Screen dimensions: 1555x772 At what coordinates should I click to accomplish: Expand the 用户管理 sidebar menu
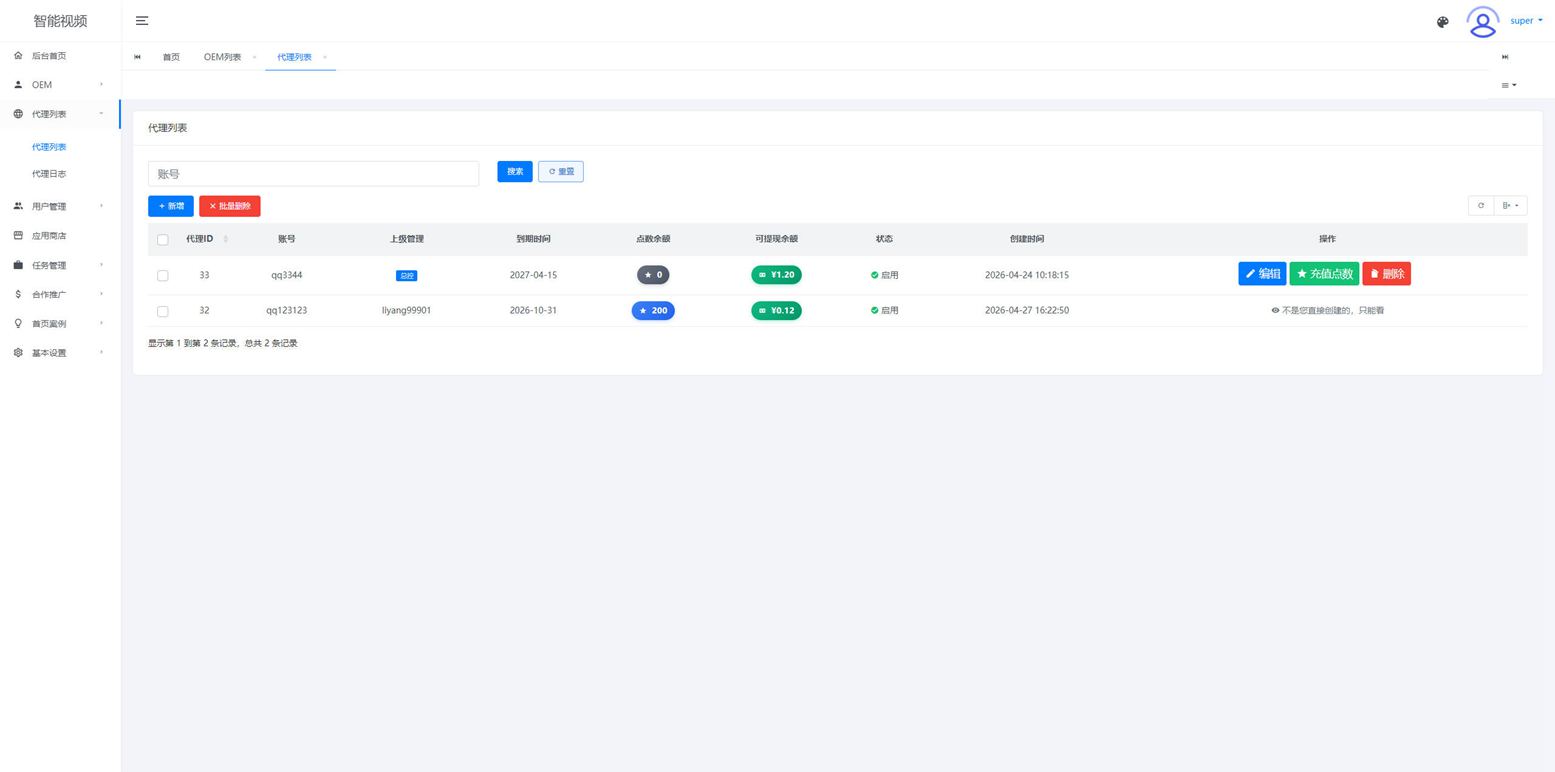point(60,206)
